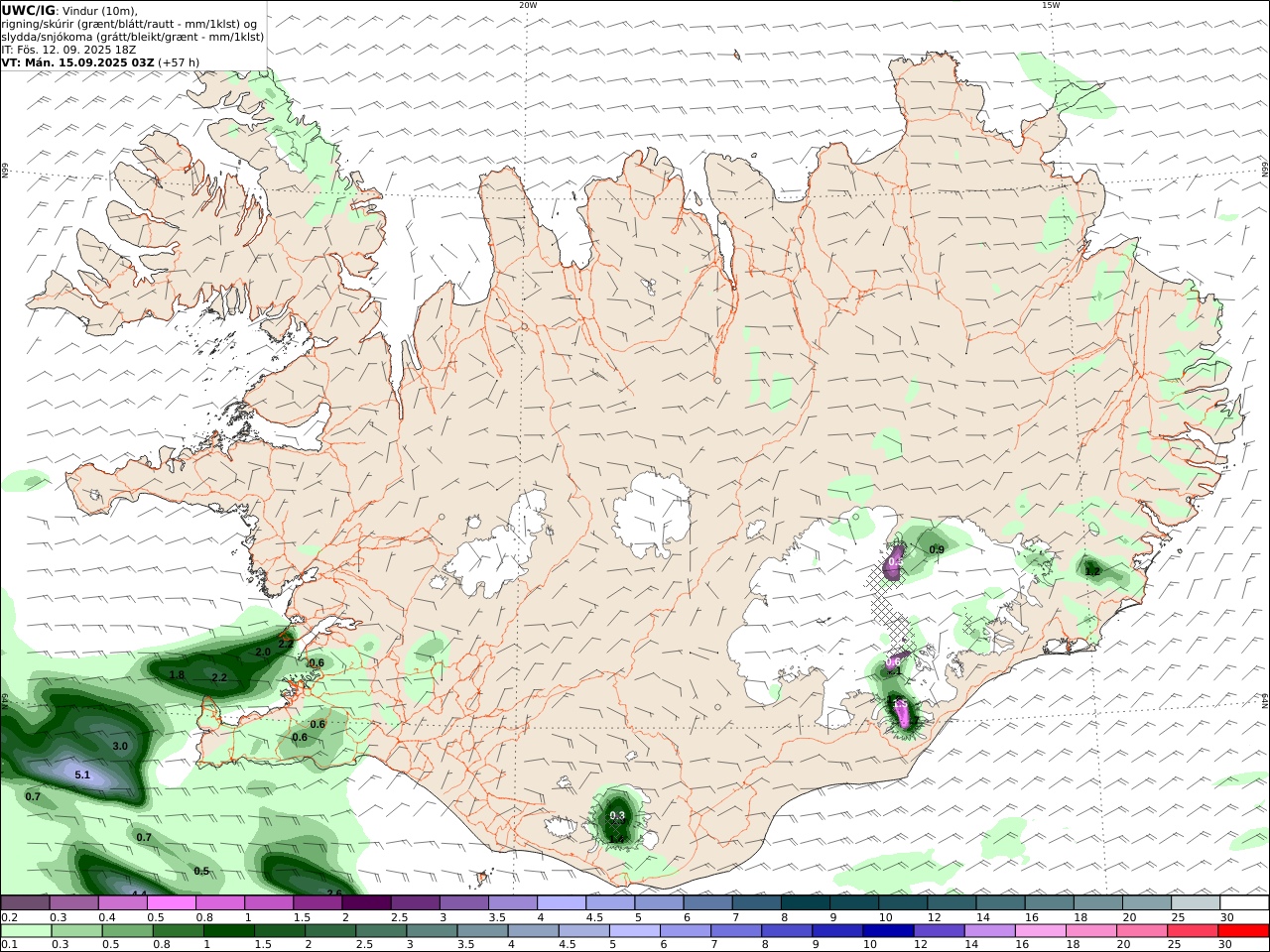Click the 1.8 precipitation value on the map

tap(177, 674)
